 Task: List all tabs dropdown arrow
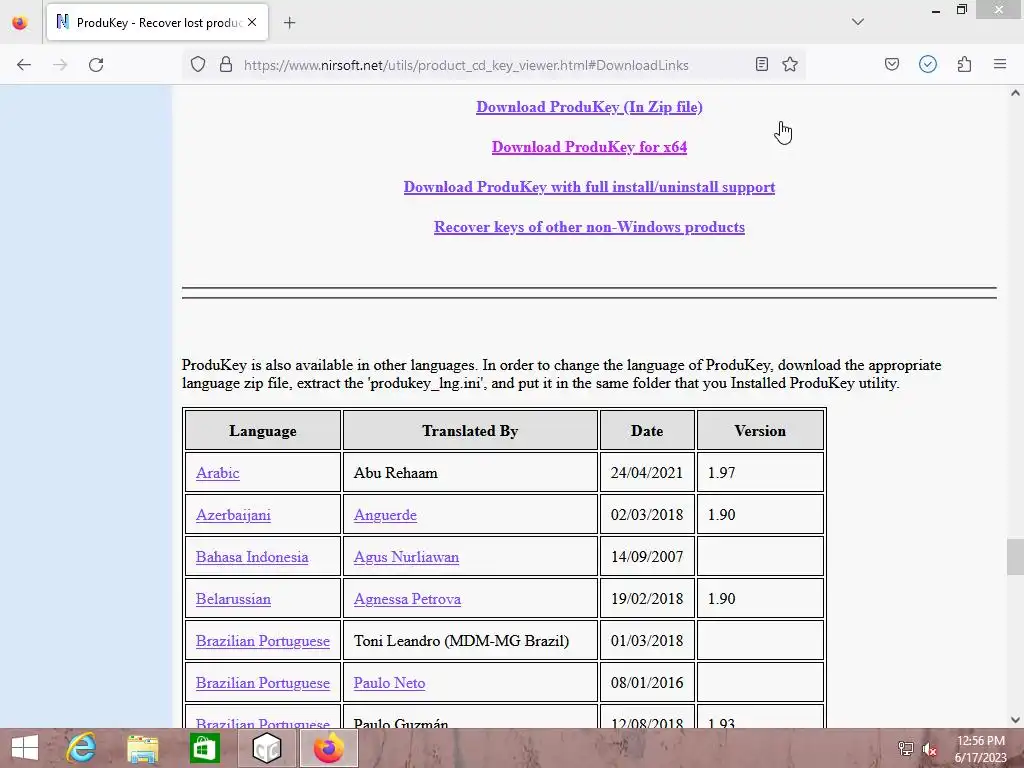[858, 22]
